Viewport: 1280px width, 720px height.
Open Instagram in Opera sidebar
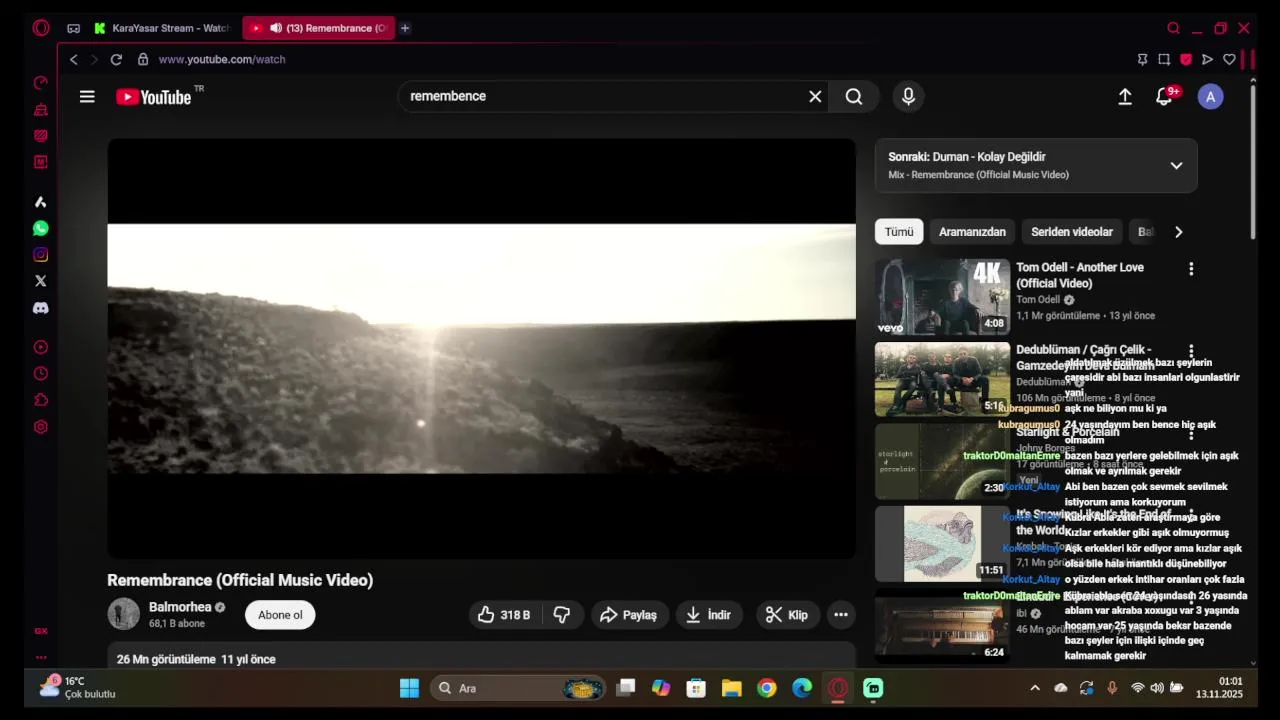point(41,255)
